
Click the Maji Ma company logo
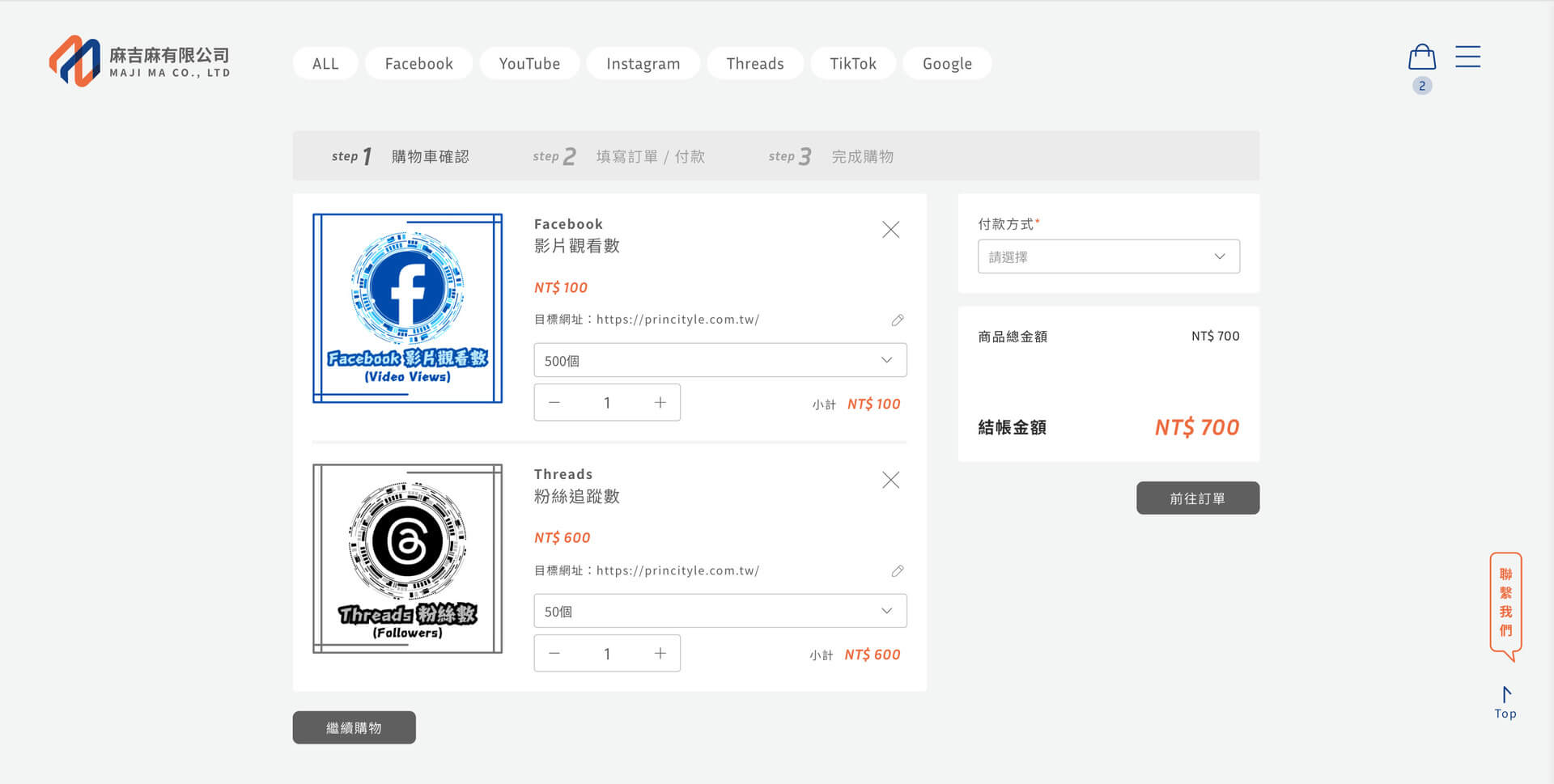click(139, 61)
